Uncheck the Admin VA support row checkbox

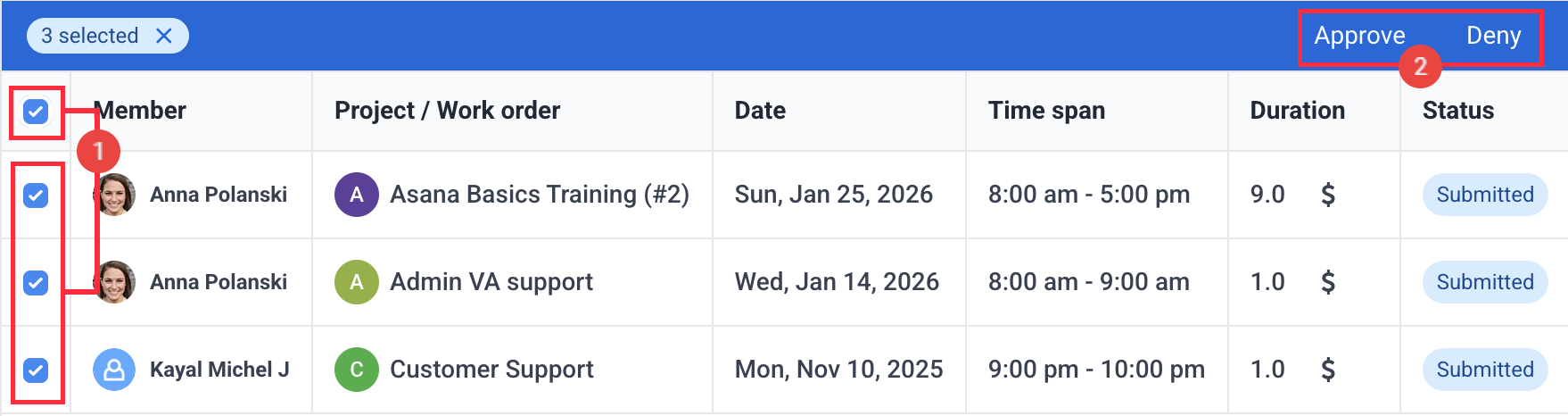(36, 282)
